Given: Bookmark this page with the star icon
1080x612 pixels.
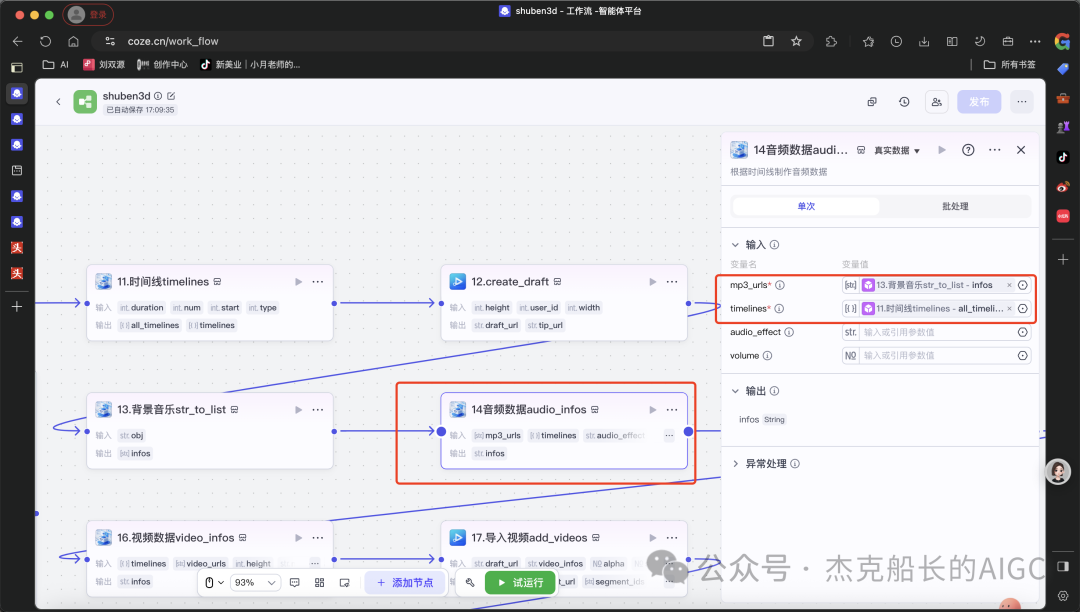Looking at the screenshot, I should [x=796, y=41].
